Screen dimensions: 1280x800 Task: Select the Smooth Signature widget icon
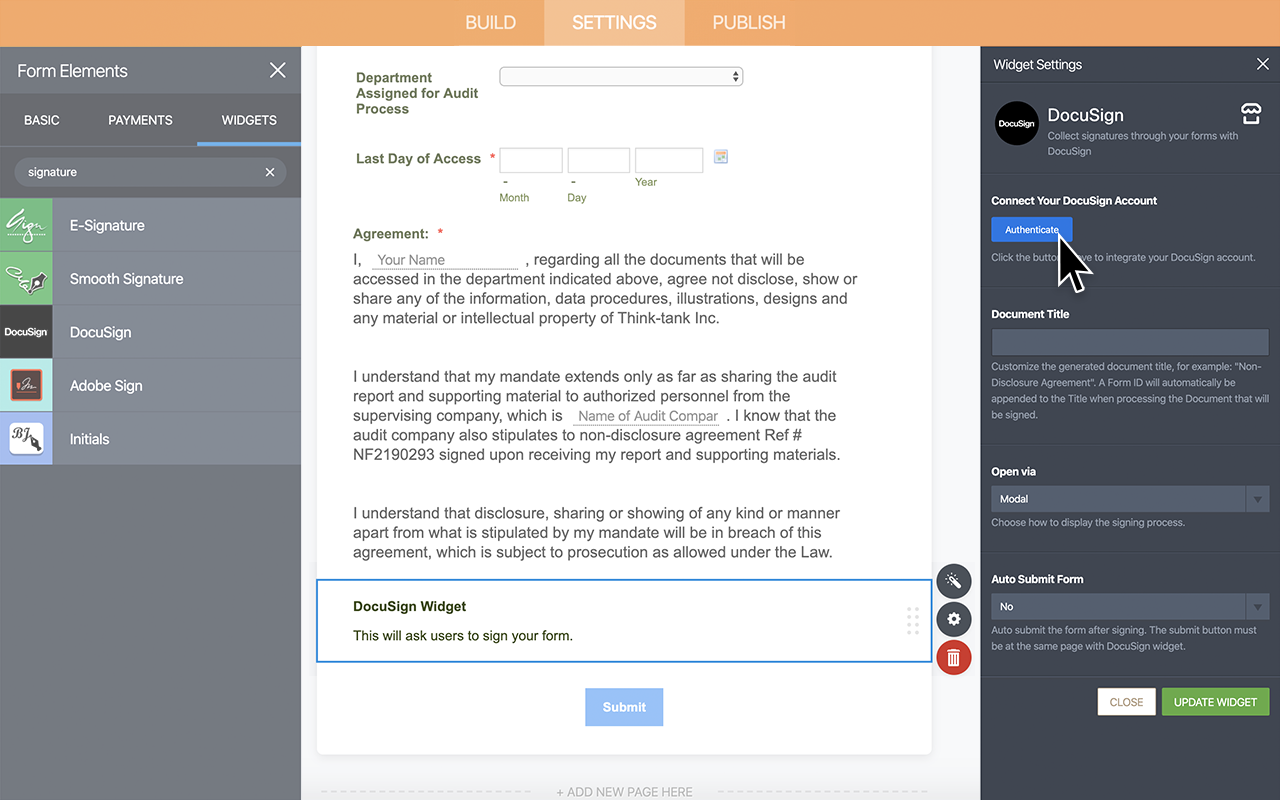26,278
